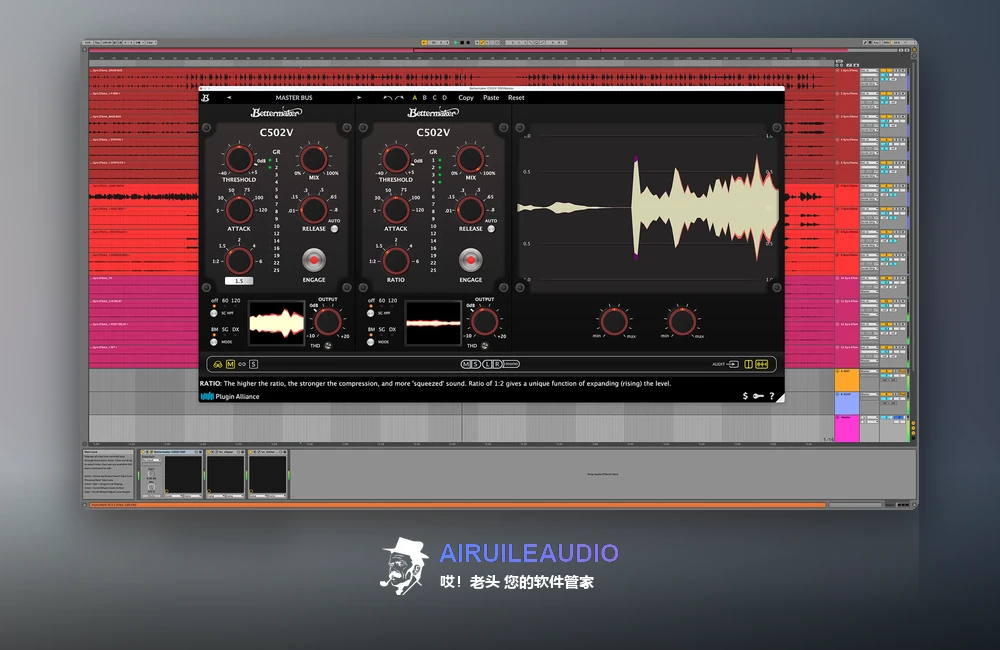
Task: Click the left unit SC HPF switch
Action: [x=214, y=313]
